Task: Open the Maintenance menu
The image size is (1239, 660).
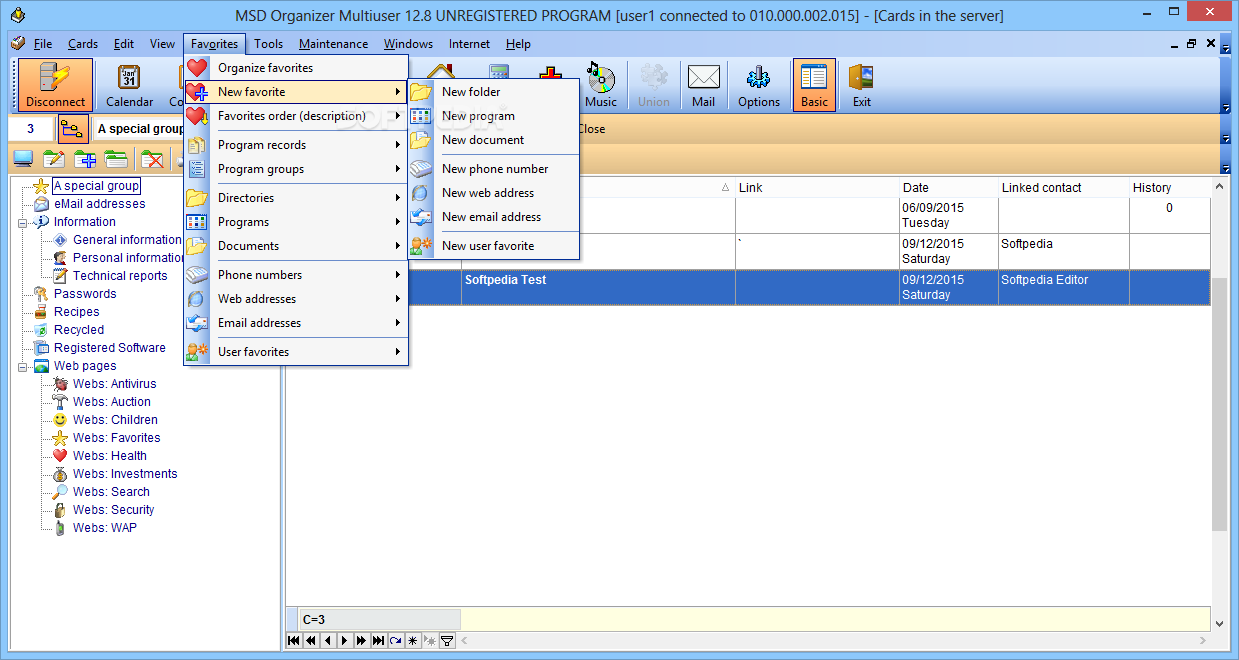Action: [333, 44]
